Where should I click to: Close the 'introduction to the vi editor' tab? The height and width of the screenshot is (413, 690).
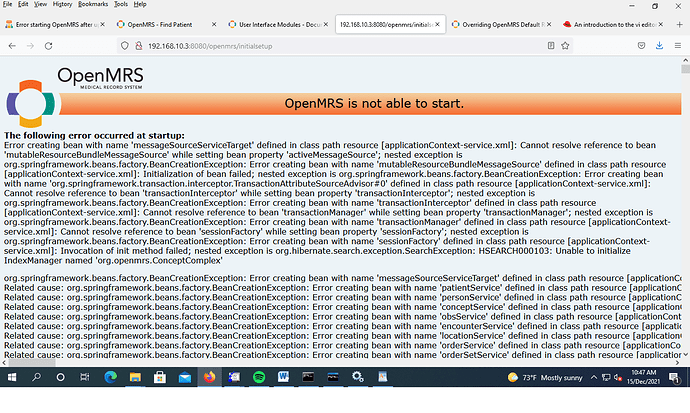pos(661,24)
